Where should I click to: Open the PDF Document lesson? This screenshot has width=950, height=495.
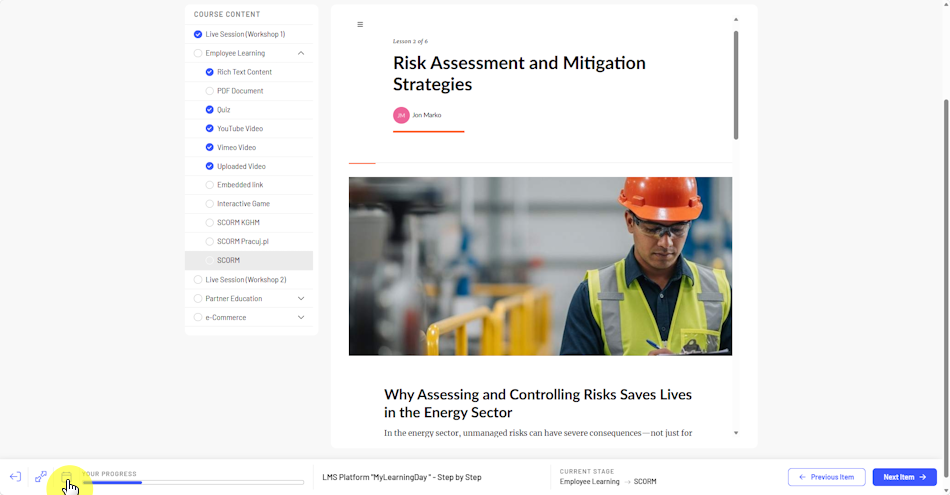241,91
